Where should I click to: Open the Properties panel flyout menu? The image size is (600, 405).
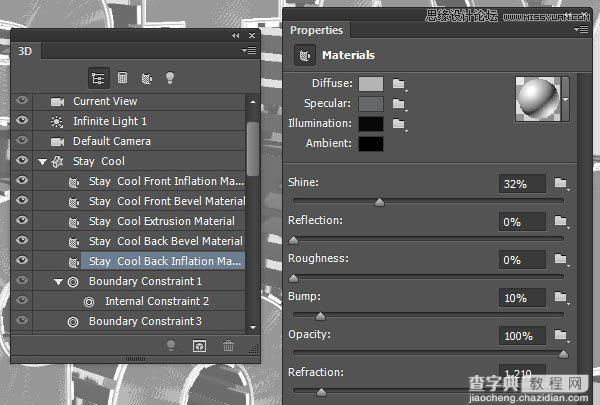point(581,29)
